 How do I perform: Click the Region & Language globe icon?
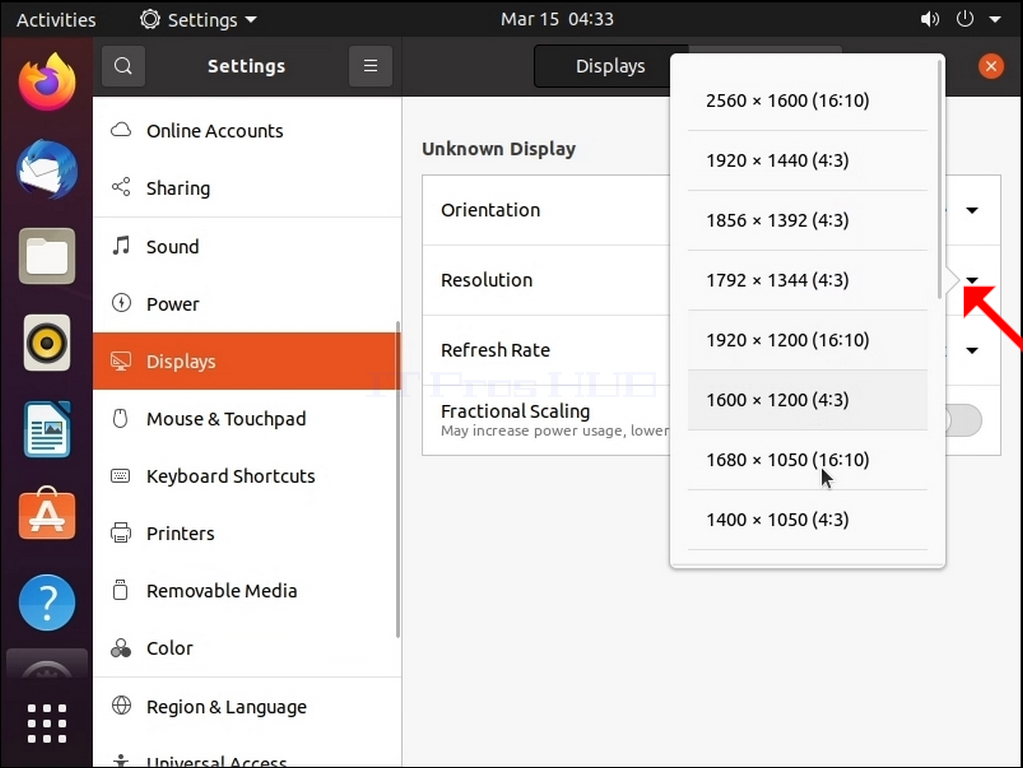point(121,705)
